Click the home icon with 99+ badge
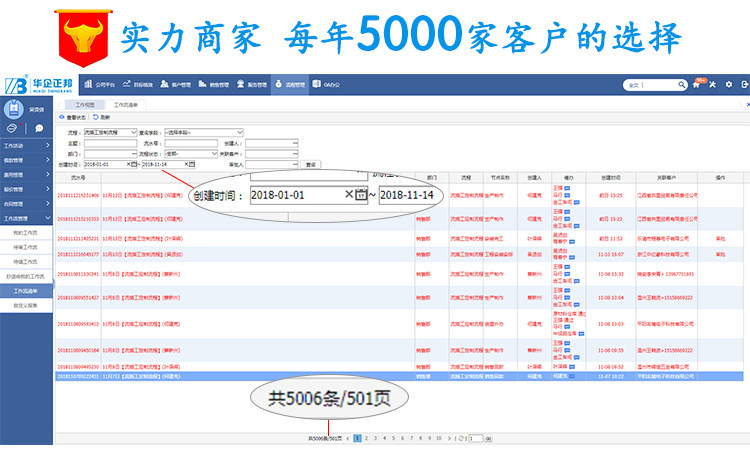Image resolution: width=750 pixels, height=464 pixels. (697, 84)
